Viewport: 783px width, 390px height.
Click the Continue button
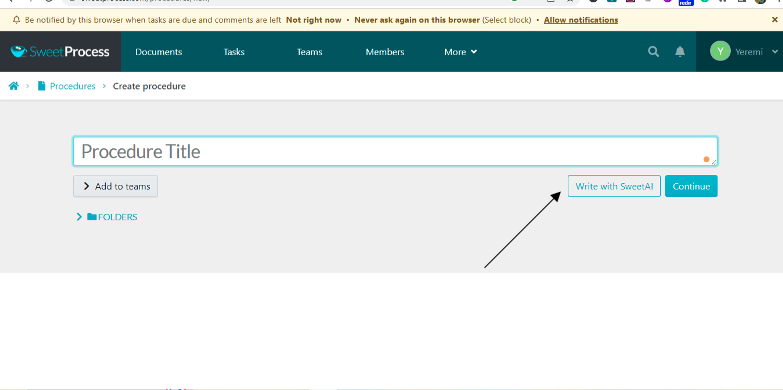691,186
